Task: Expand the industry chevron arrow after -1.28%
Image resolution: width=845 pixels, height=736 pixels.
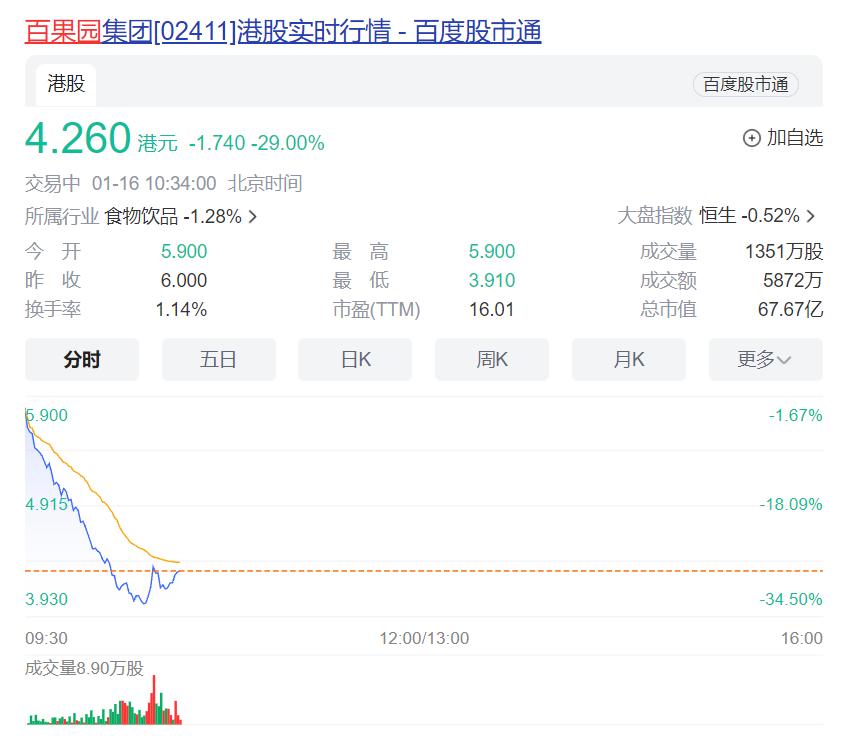Action: (252, 217)
